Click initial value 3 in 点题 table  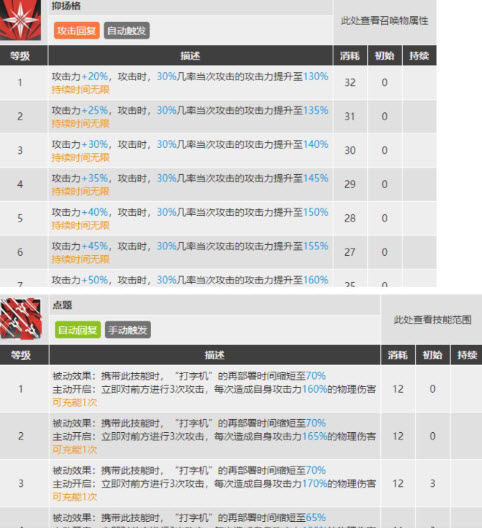pos(432,483)
